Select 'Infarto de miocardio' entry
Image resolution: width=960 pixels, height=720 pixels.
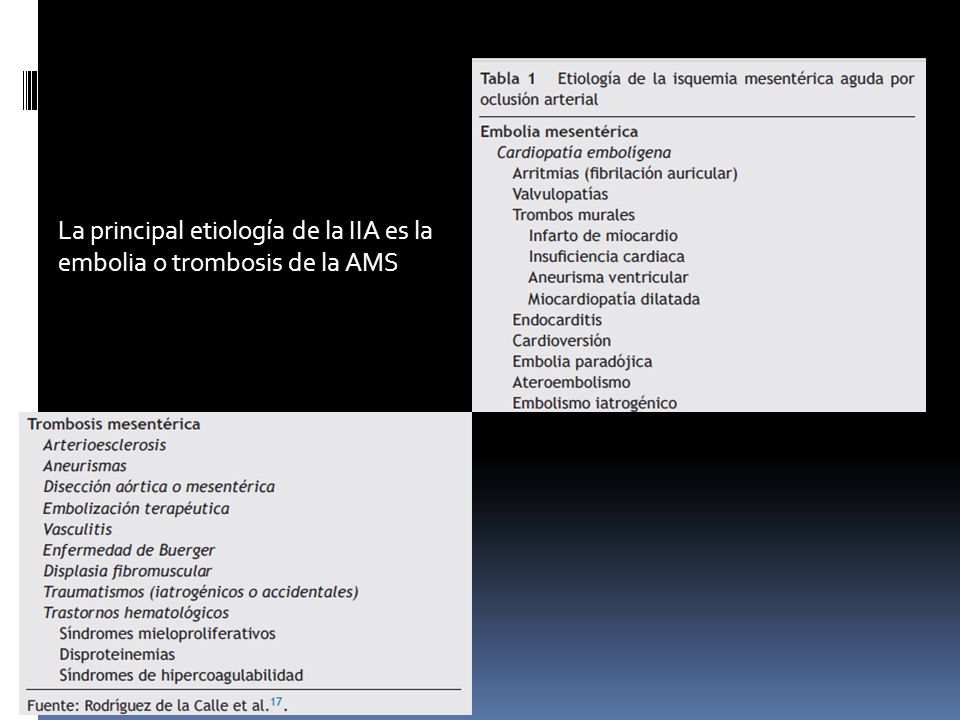(x=603, y=236)
